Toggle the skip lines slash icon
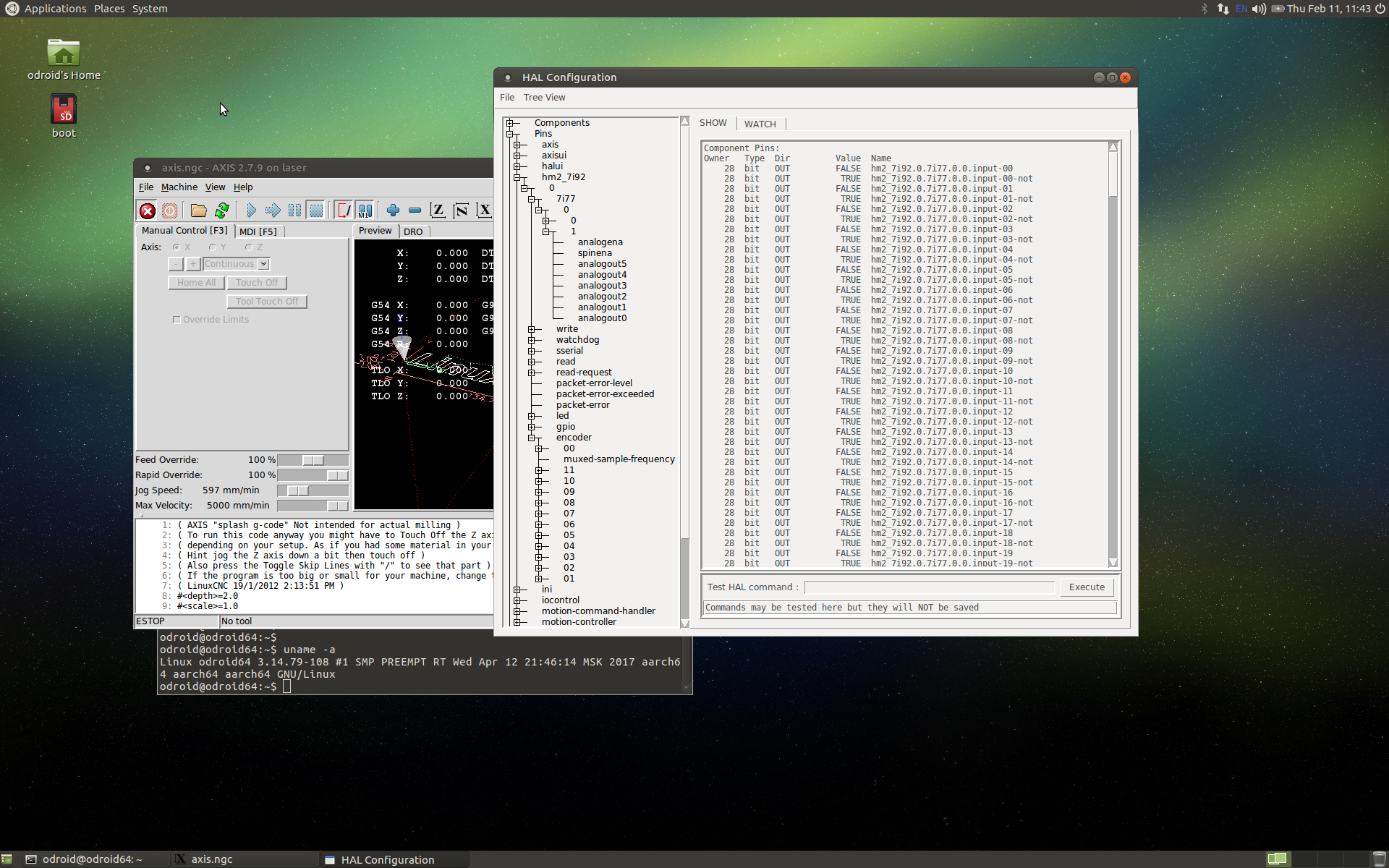This screenshot has width=1389, height=868. coord(344,210)
